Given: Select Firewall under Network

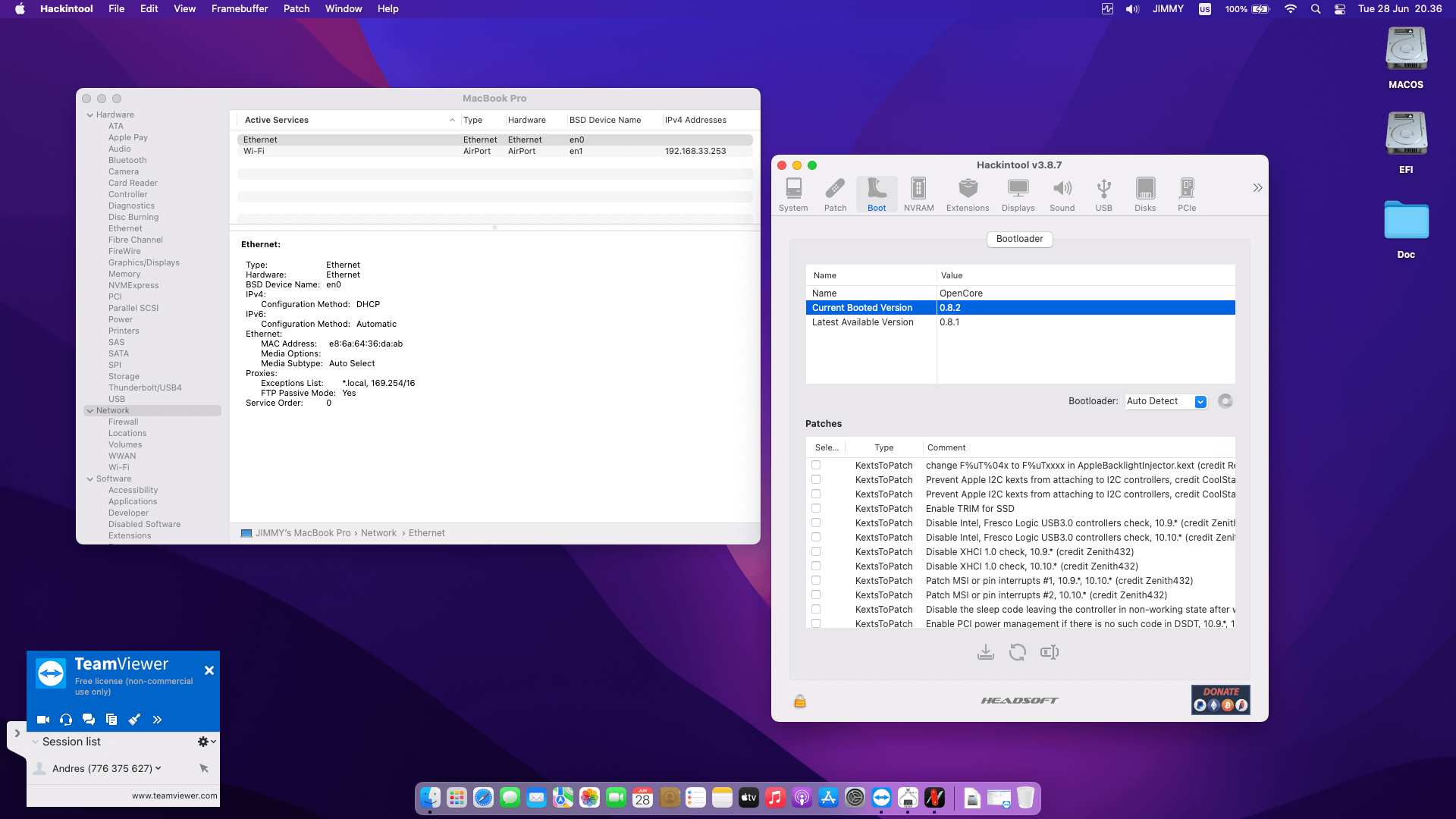Looking at the screenshot, I should coord(123,422).
